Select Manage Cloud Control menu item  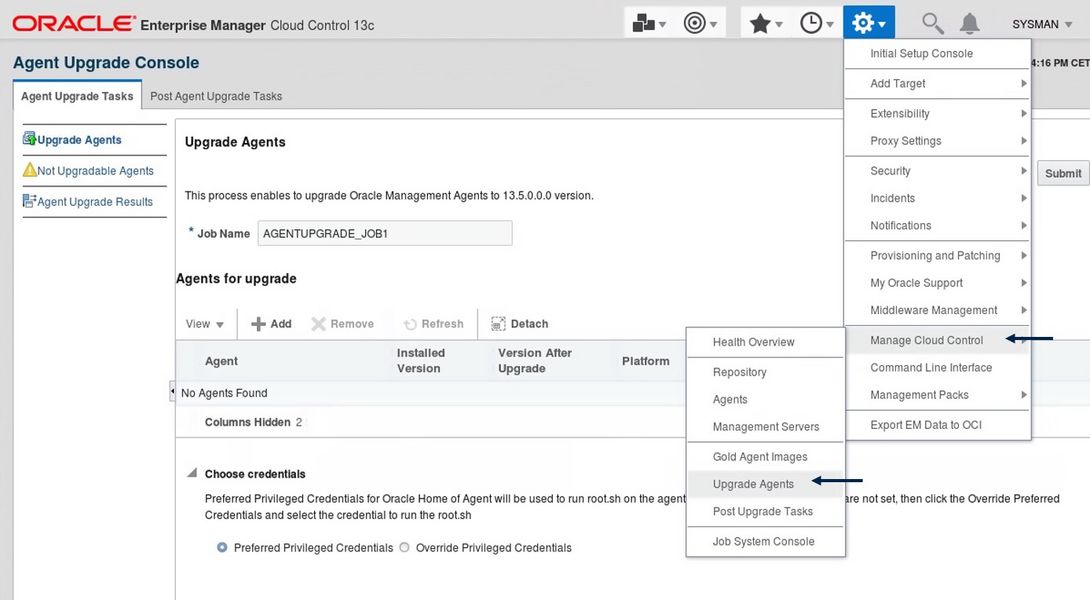click(937, 340)
